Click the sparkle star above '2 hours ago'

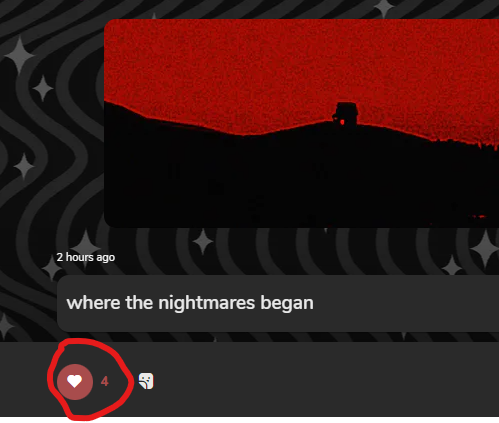click(85, 243)
